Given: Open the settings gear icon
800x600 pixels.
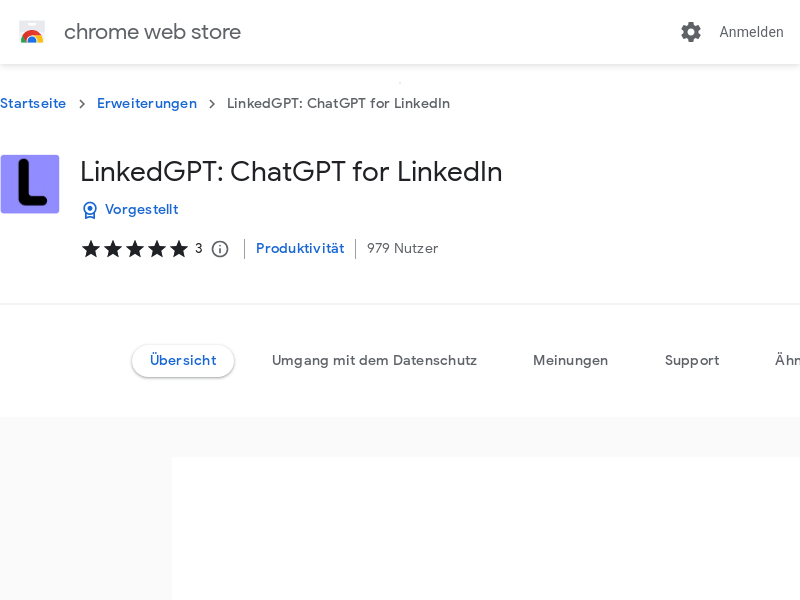Looking at the screenshot, I should (x=691, y=32).
